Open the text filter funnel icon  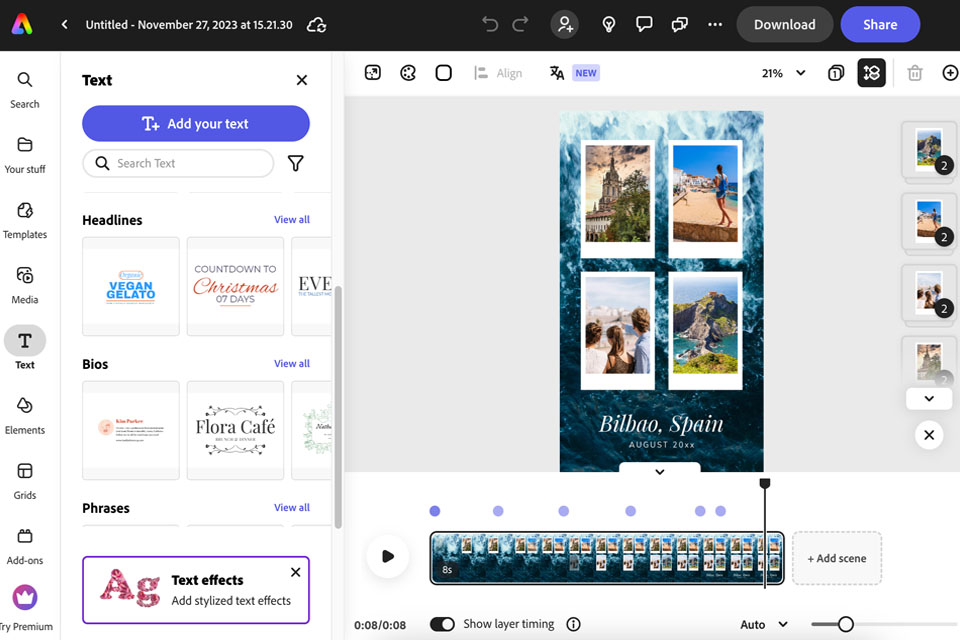(x=296, y=164)
